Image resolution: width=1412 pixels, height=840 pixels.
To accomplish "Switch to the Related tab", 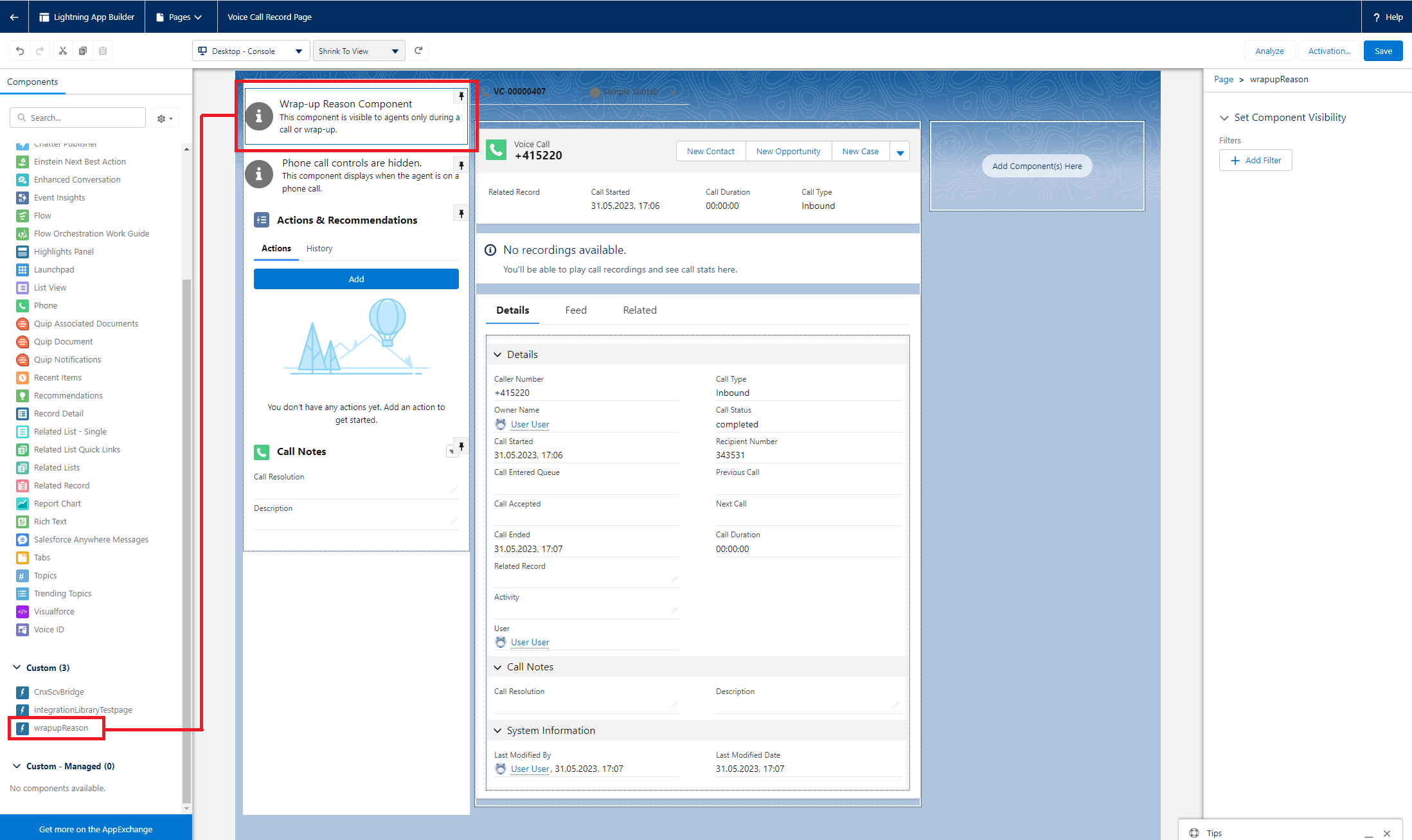I will [640, 310].
